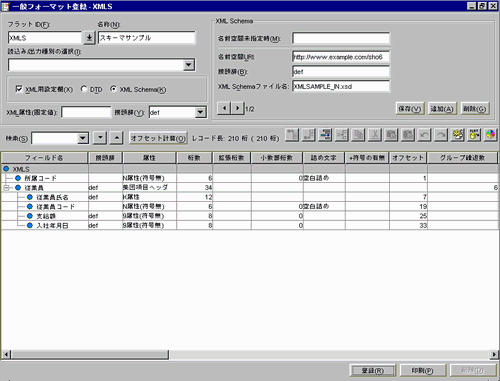Click the yellow gear settings toolbar icon
This screenshot has height=381, width=500.
click(457, 135)
